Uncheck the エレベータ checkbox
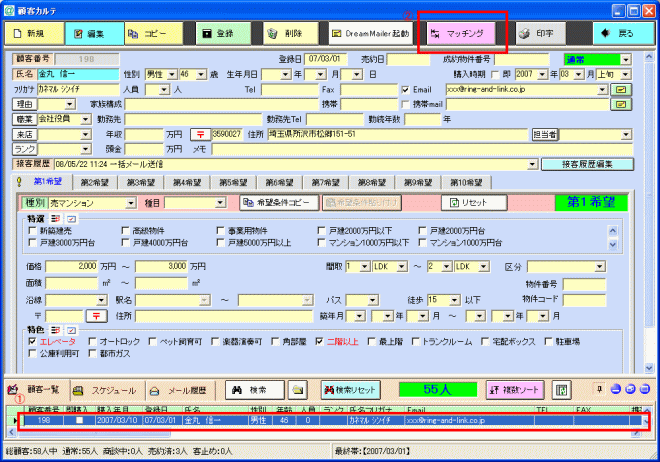Viewport: 660px width, 462px height. 32,341
